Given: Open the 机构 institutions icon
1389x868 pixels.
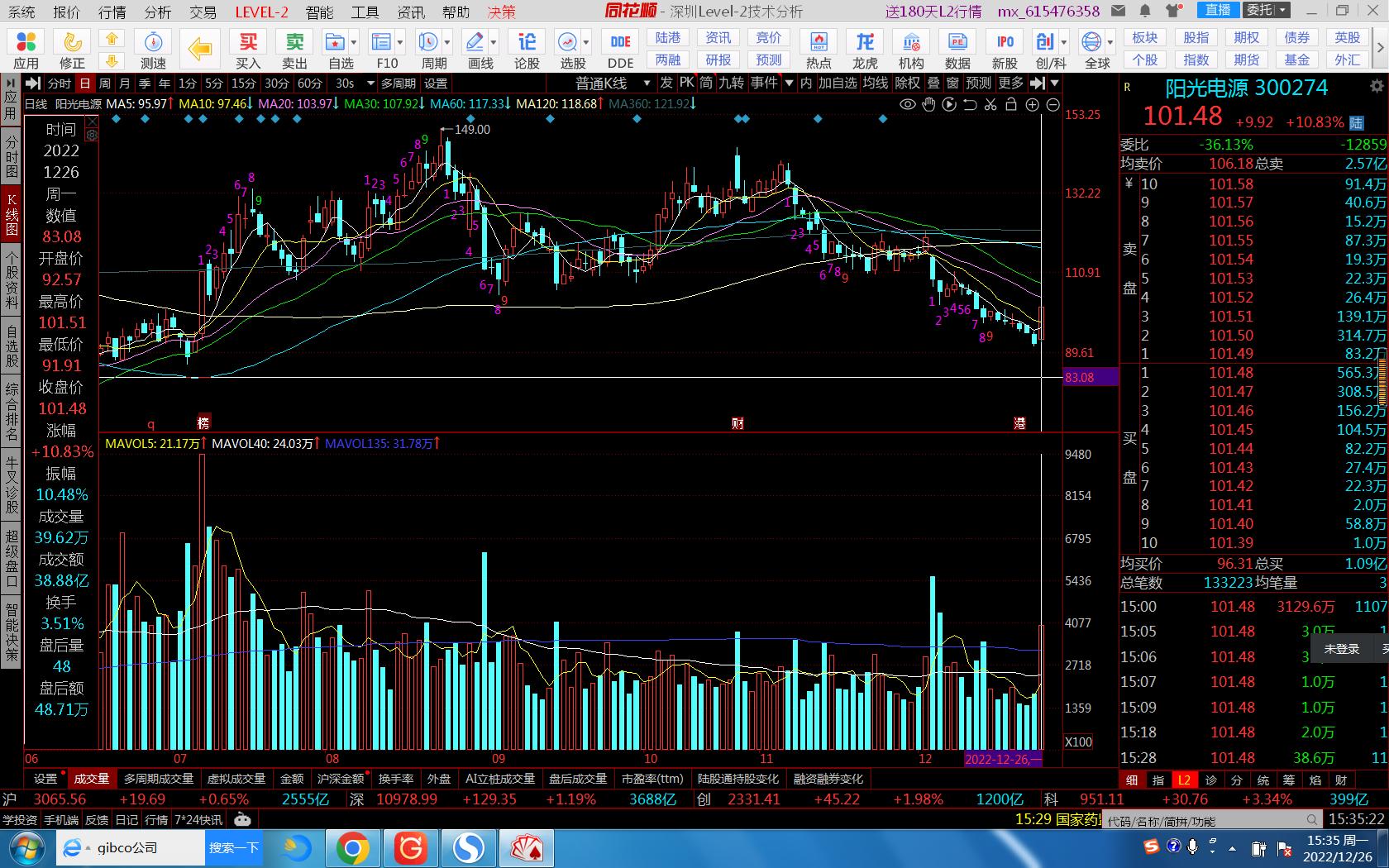Looking at the screenshot, I should pos(911,50).
